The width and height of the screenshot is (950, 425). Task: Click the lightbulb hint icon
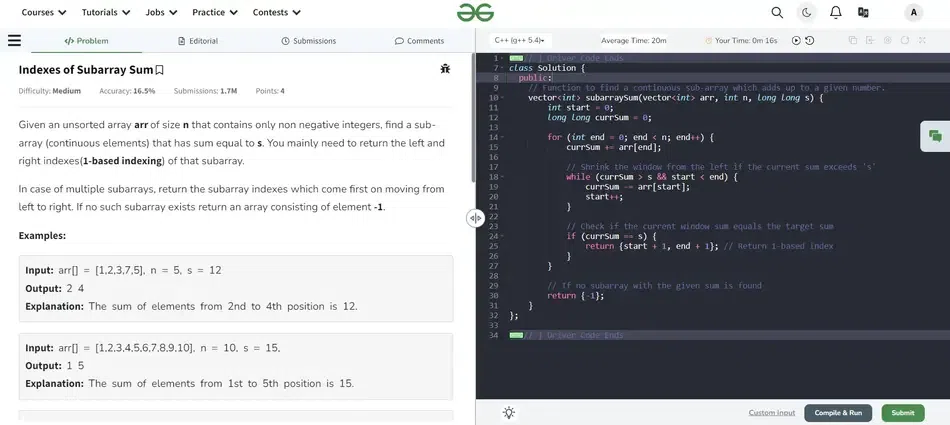pos(509,413)
